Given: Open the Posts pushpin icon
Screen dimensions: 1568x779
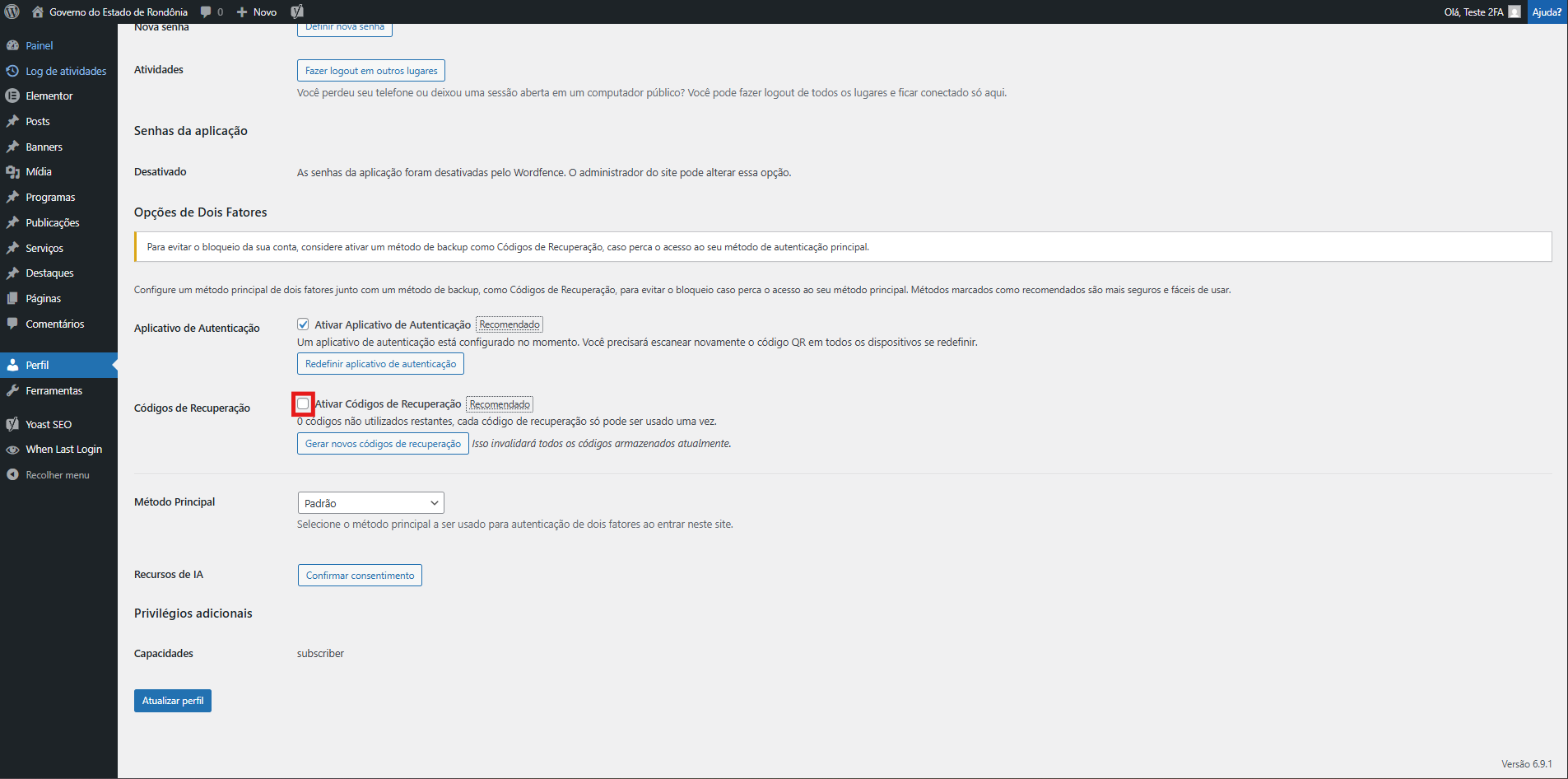Looking at the screenshot, I should tap(13, 121).
